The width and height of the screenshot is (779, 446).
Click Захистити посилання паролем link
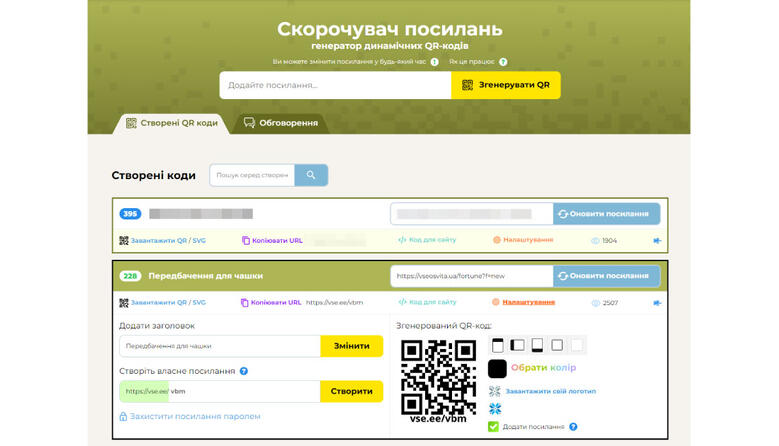click(195, 416)
